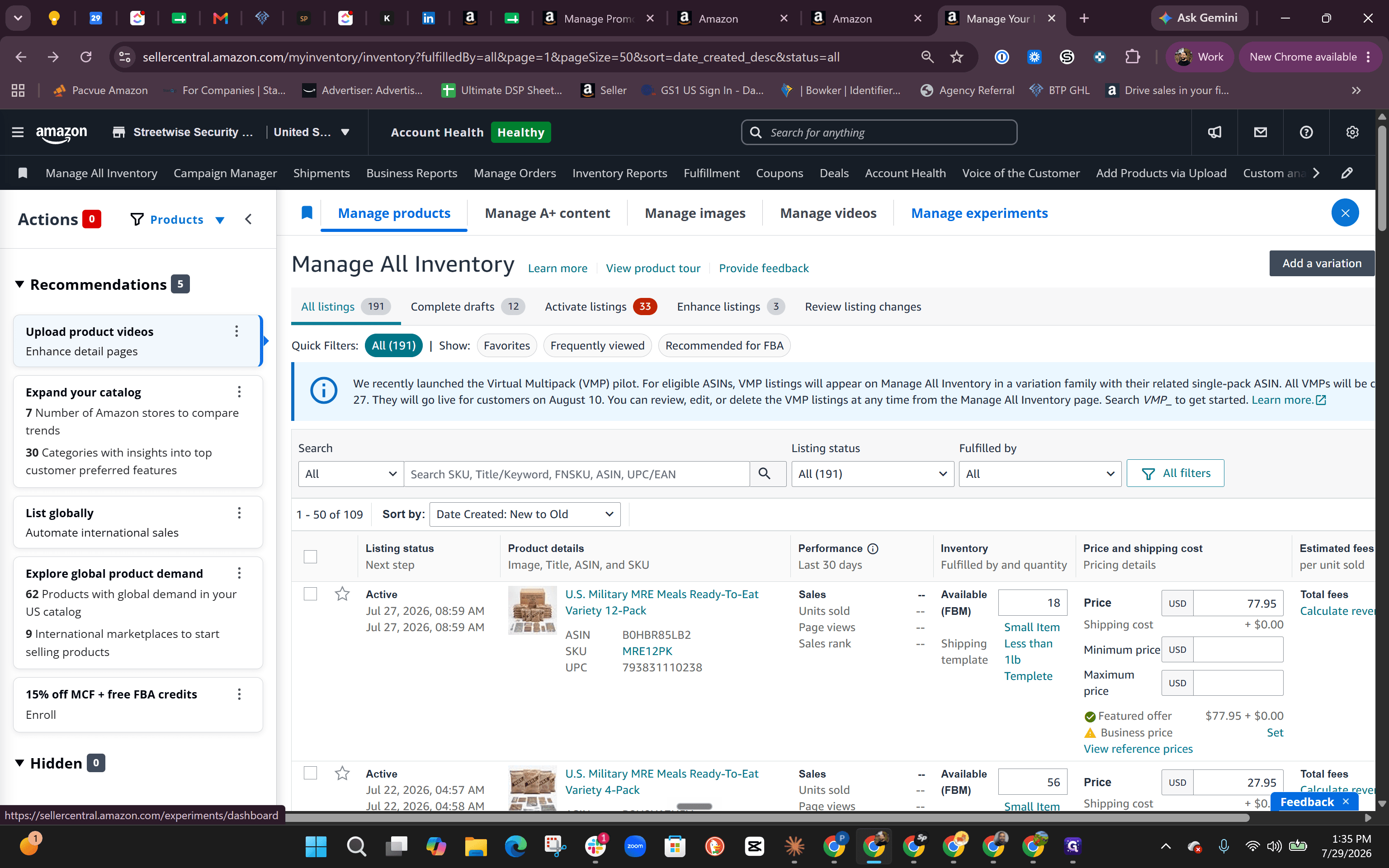
Task: Open the United States marketplace dropdown
Action: [x=312, y=132]
